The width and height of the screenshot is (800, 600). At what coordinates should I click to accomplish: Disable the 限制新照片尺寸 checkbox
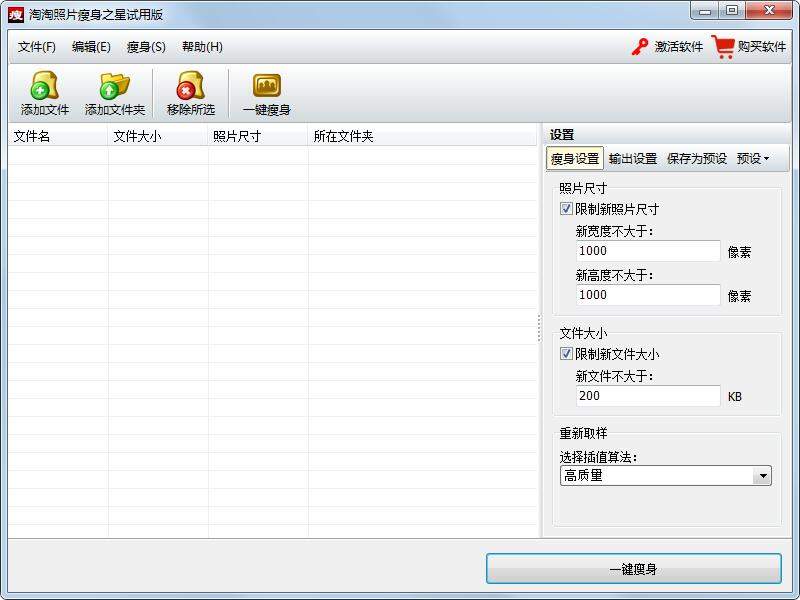click(565, 209)
